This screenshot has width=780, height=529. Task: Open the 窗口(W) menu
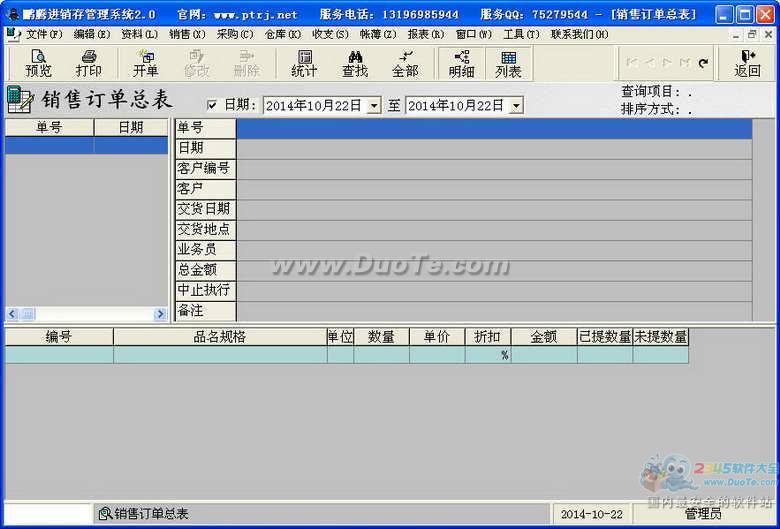(x=474, y=34)
